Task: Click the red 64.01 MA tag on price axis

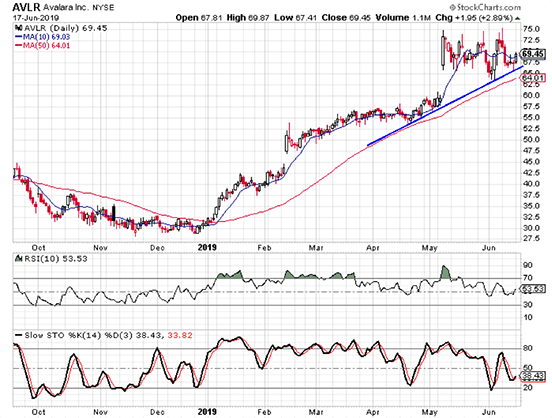Action: coord(533,77)
